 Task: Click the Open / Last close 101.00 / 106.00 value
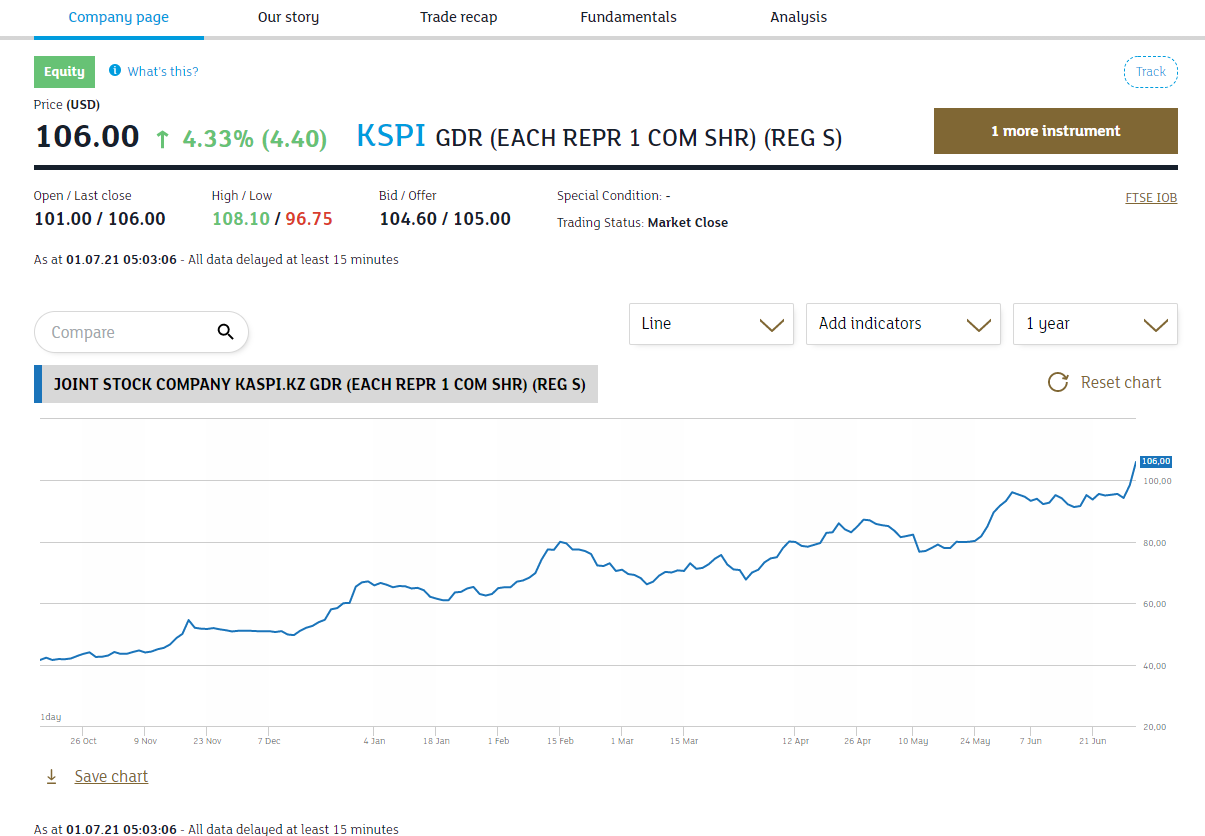point(100,219)
